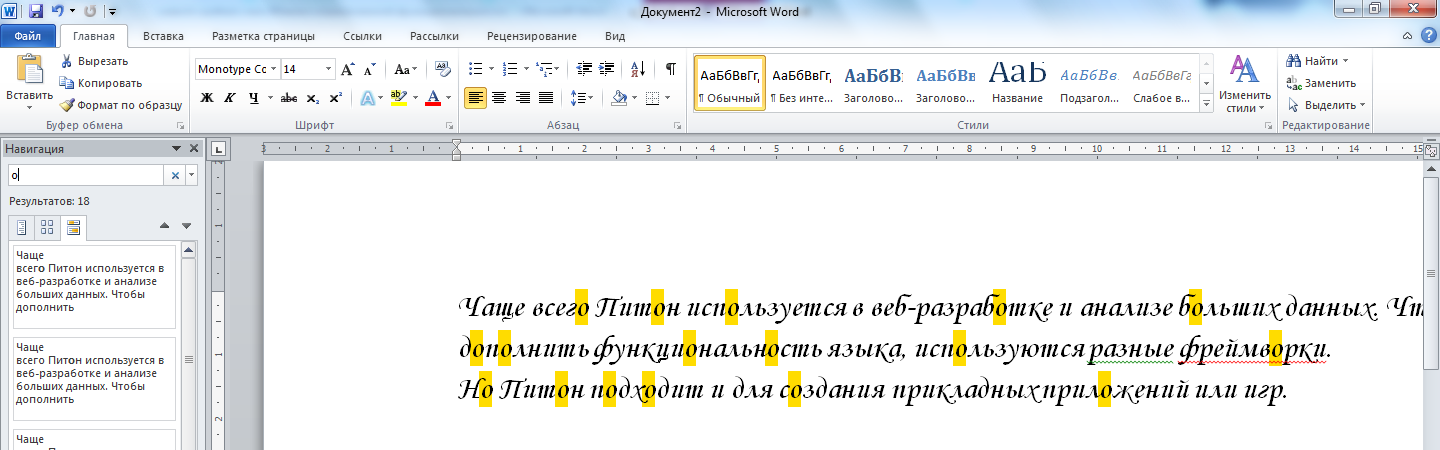Click the Increase Indent icon
Image resolution: width=1440 pixels, height=450 pixels.
(607, 69)
